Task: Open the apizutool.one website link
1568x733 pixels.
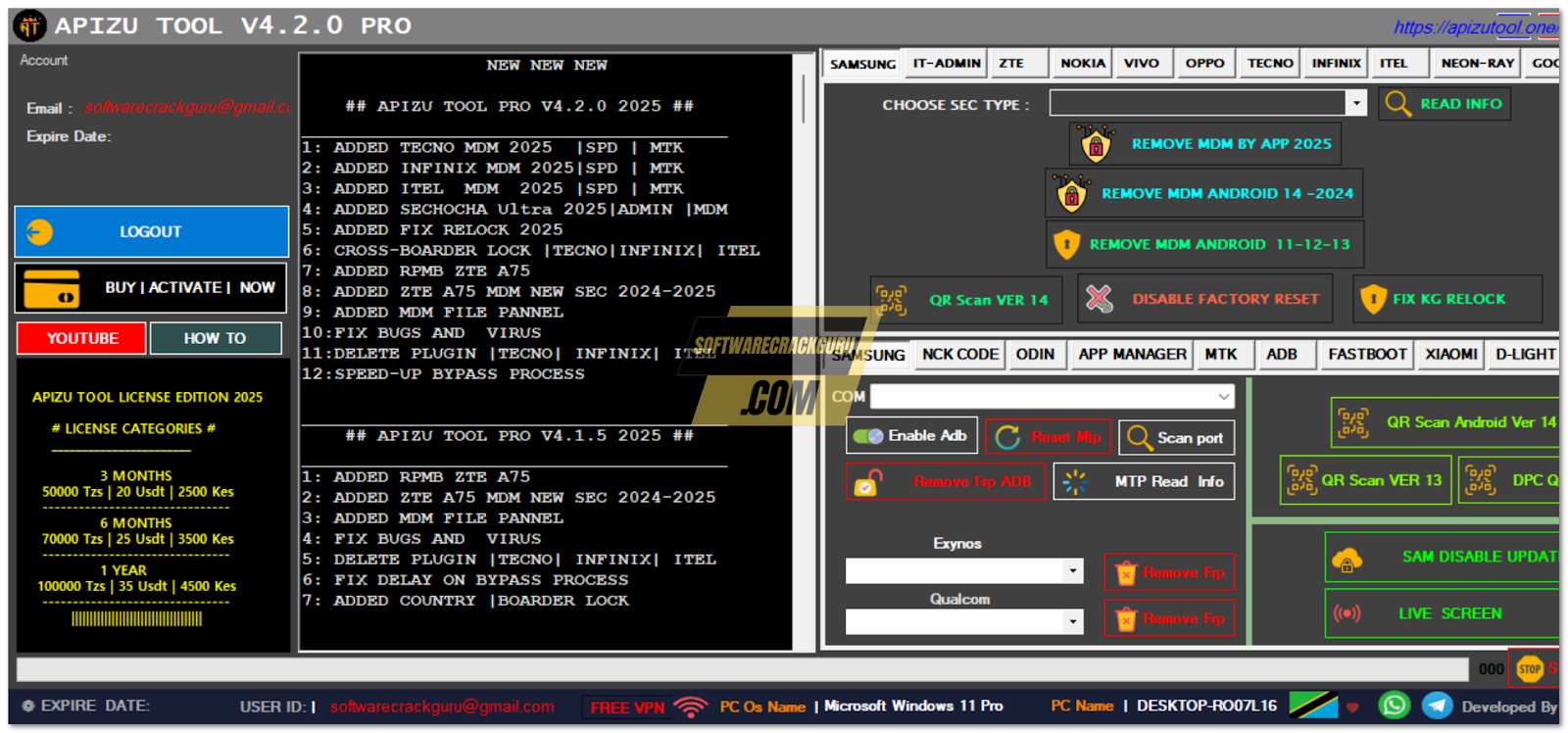Action: point(1475,27)
